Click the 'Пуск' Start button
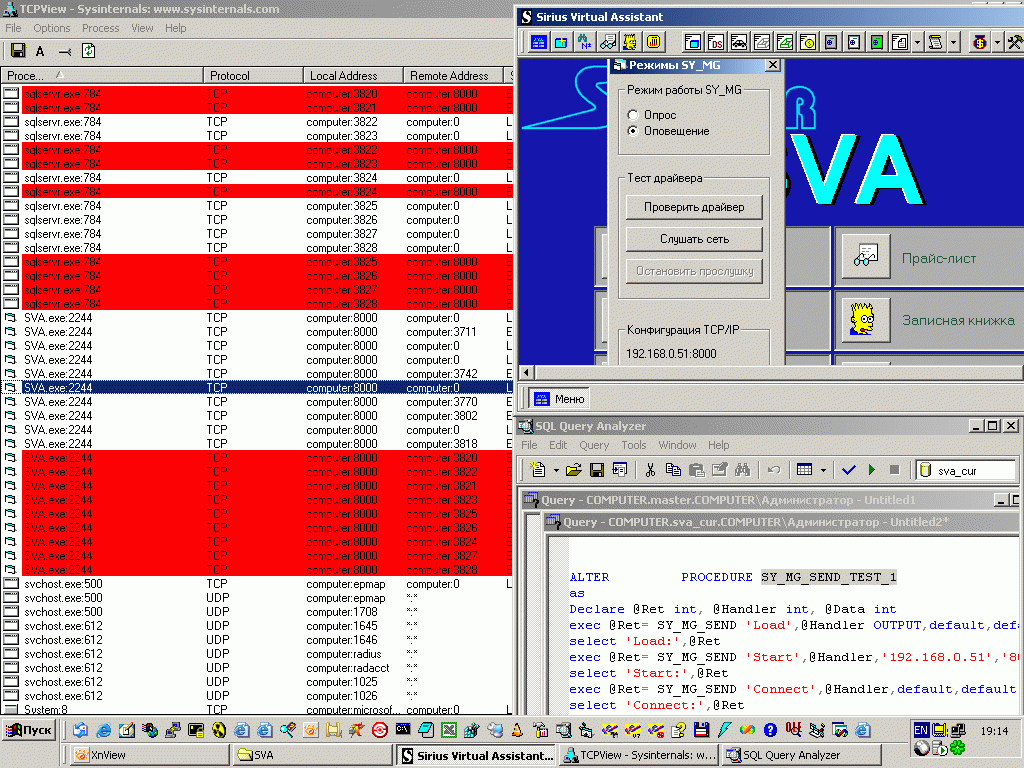This screenshot has width=1024, height=768. pos(29,729)
